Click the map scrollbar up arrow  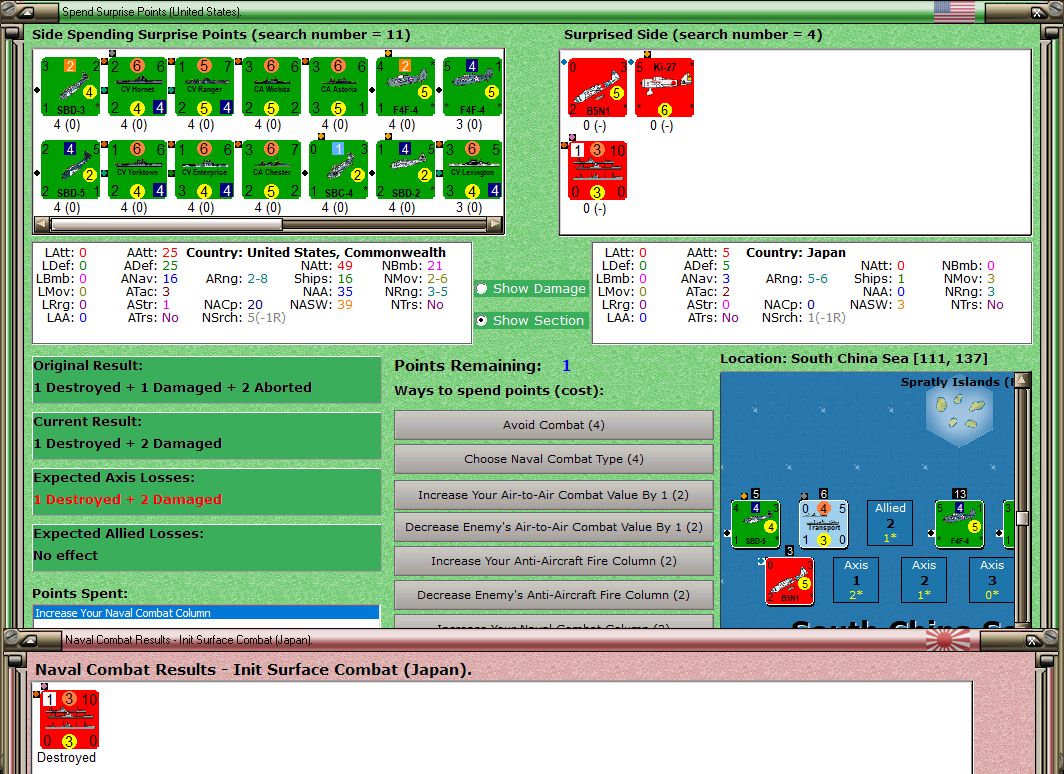[1022, 380]
